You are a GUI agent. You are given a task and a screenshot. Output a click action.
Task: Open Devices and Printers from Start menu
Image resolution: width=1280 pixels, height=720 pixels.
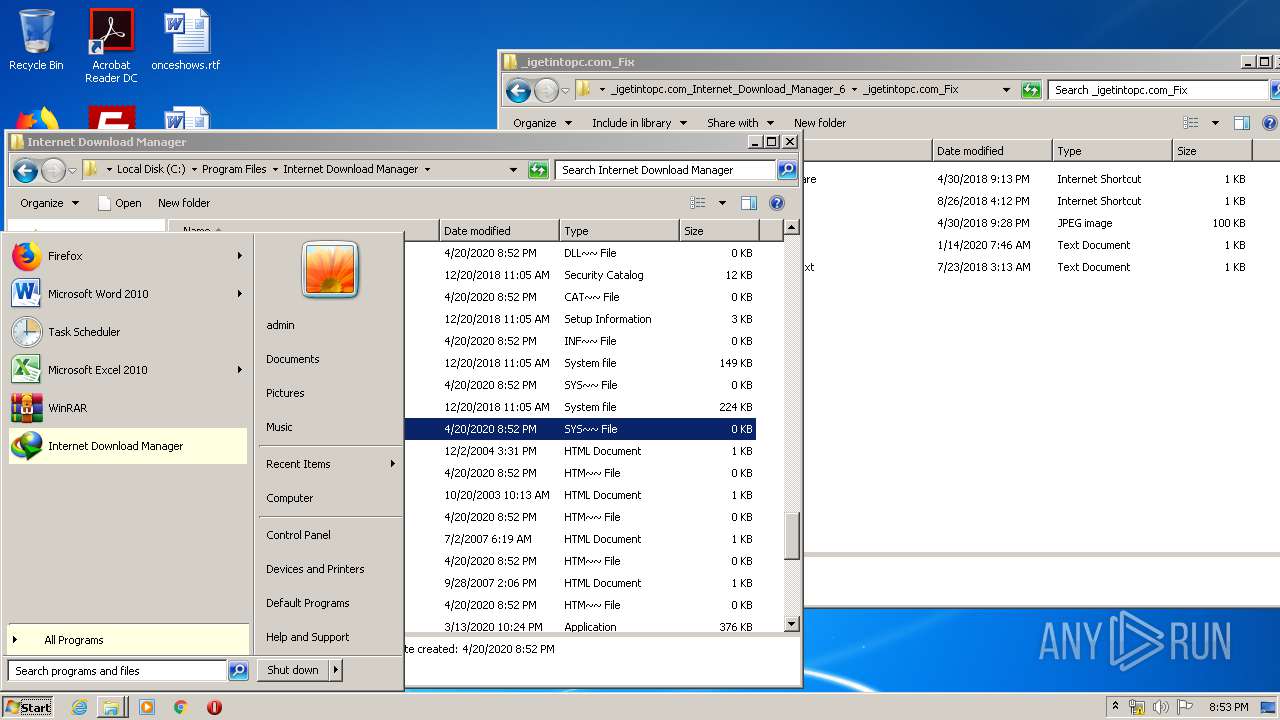click(315, 569)
